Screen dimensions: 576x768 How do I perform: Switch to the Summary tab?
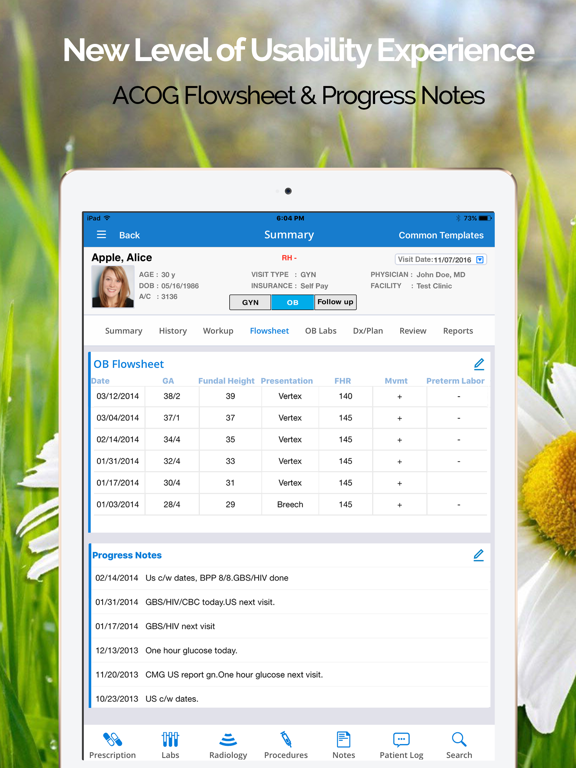click(x=123, y=331)
